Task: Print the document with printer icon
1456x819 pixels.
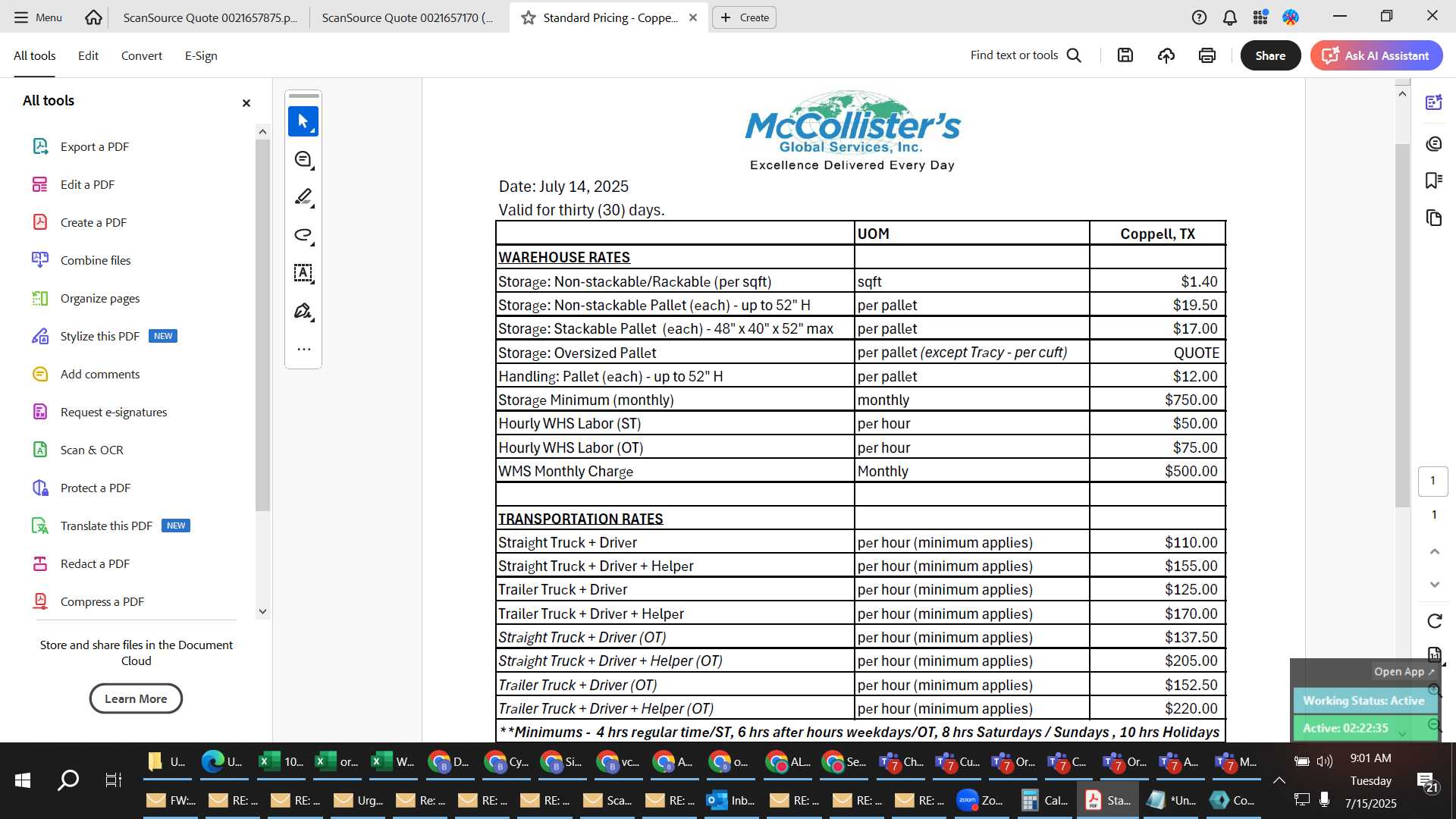Action: tap(1207, 55)
